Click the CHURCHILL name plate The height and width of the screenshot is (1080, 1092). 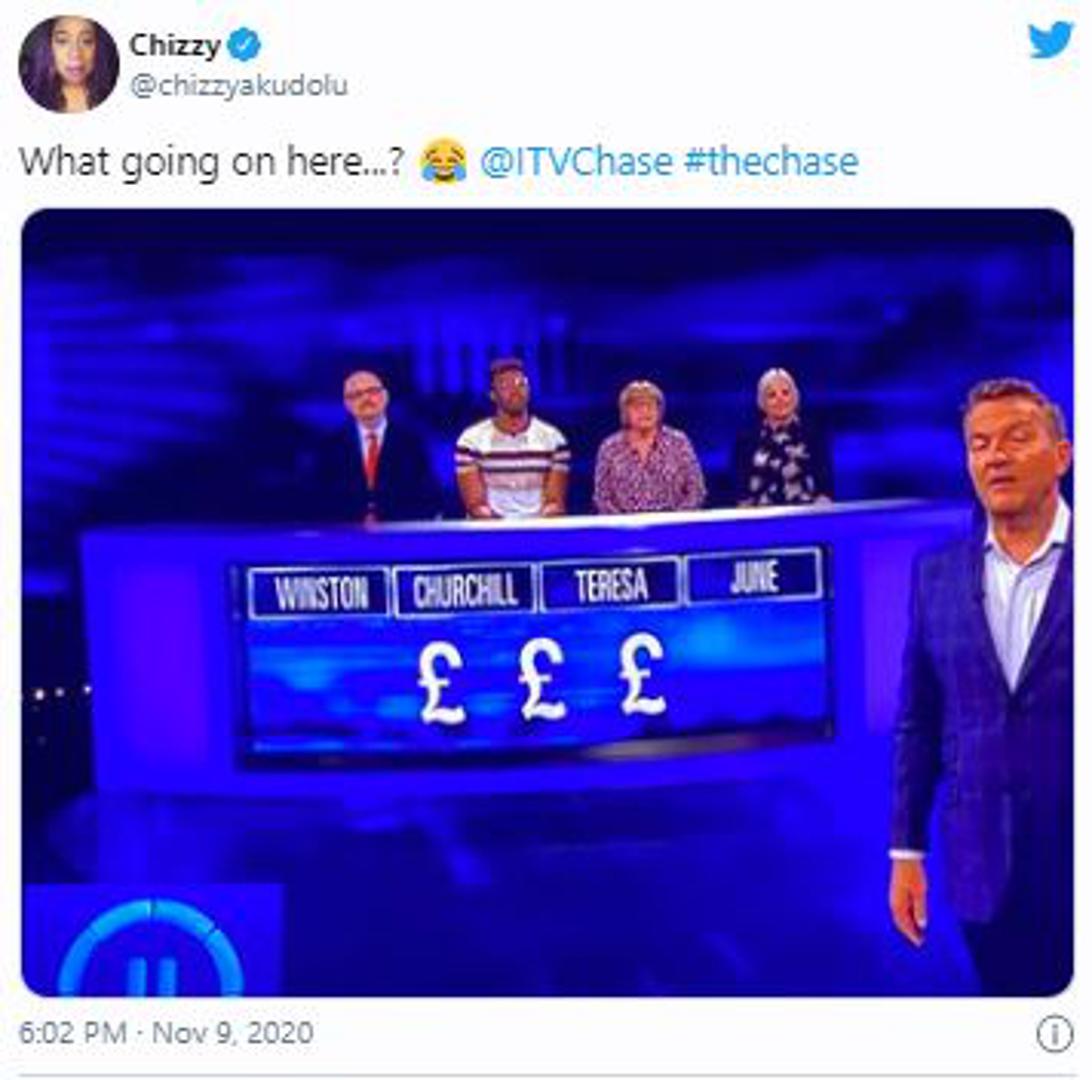point(465,590)
